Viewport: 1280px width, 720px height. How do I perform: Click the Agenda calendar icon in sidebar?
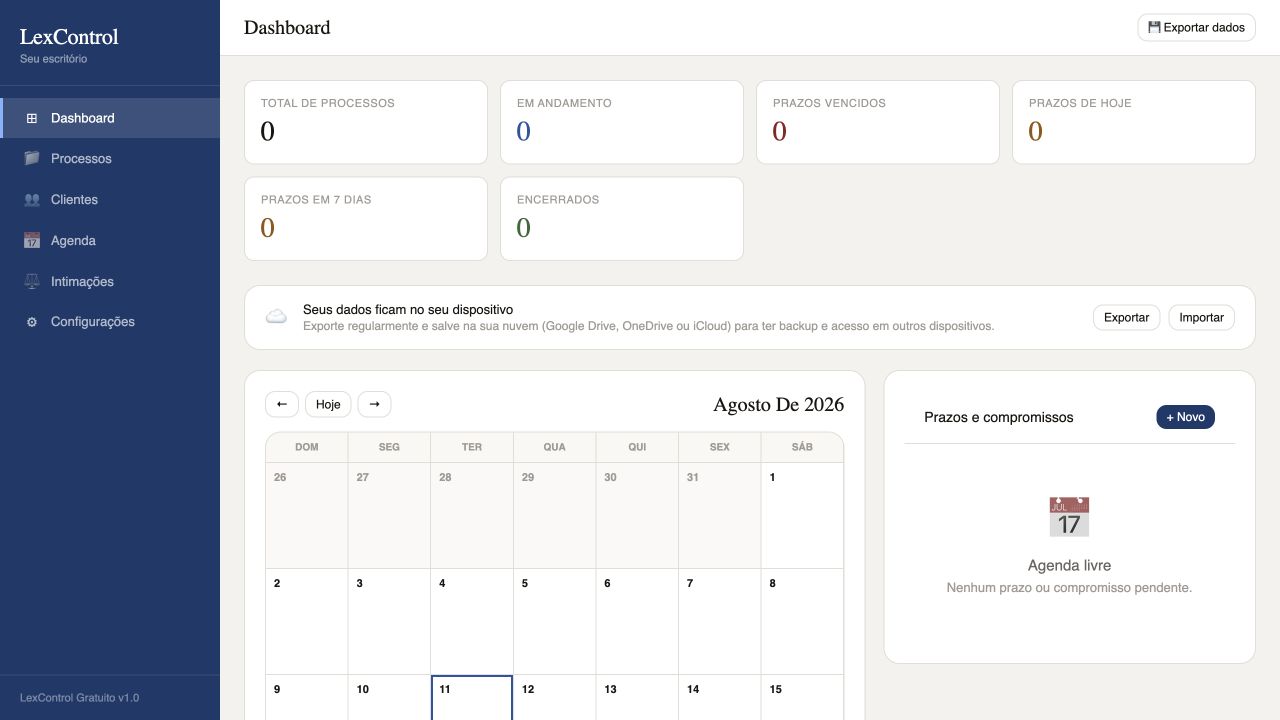tap(31, 241)
